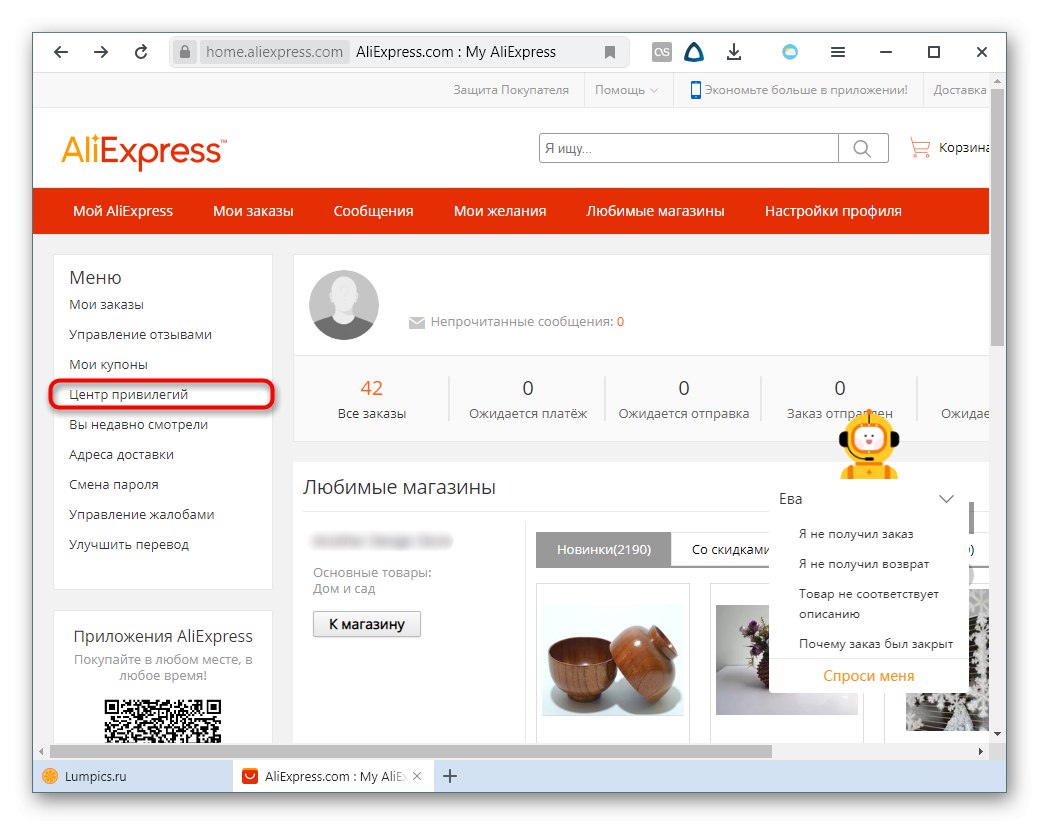Select the Новинки(2190) tab
The image size is (1039, 825).
604,549
